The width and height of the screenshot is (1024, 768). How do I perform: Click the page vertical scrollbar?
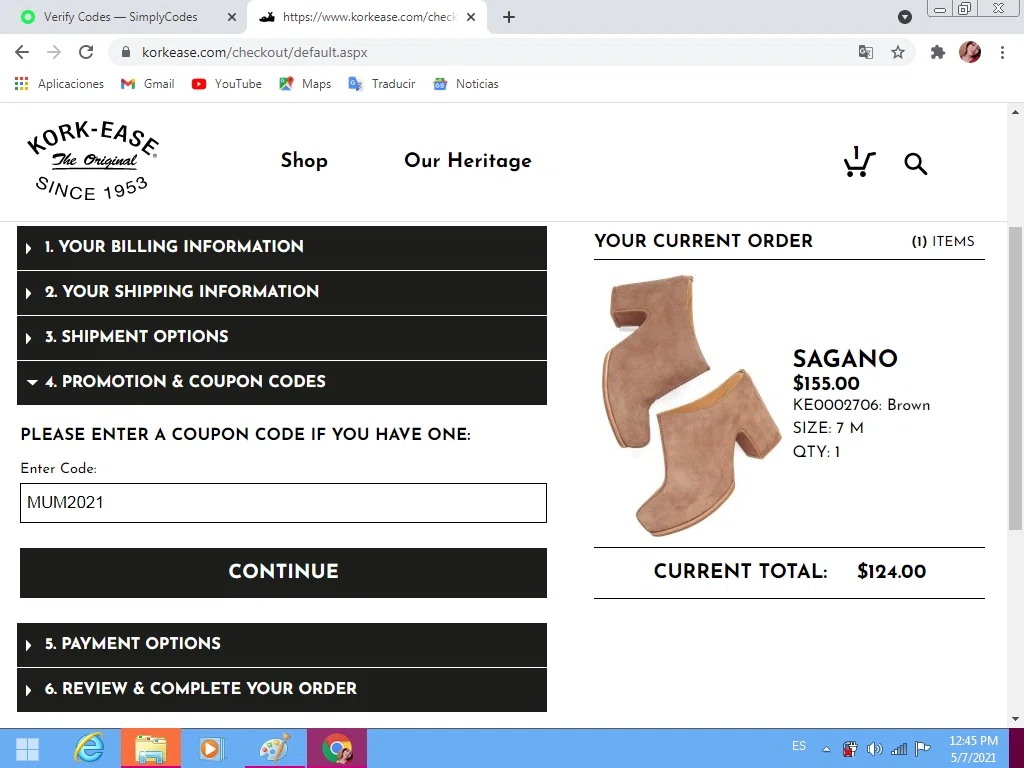[1015, 379]
